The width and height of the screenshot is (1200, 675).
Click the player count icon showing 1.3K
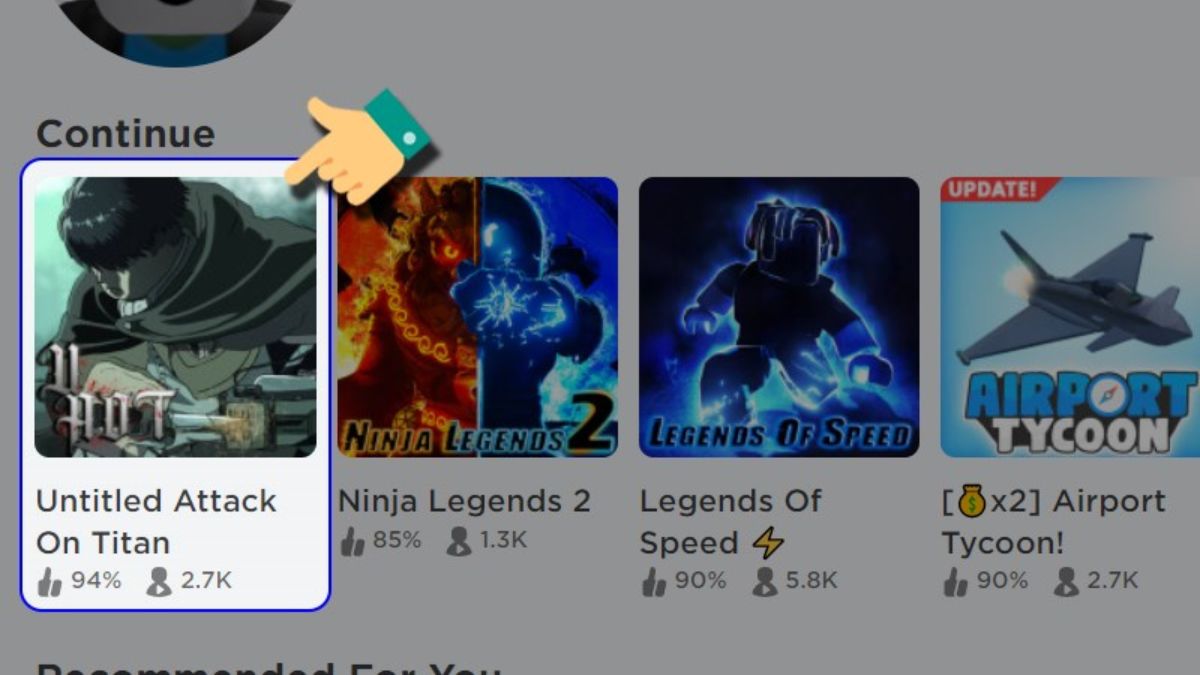[x=459, y=541]
